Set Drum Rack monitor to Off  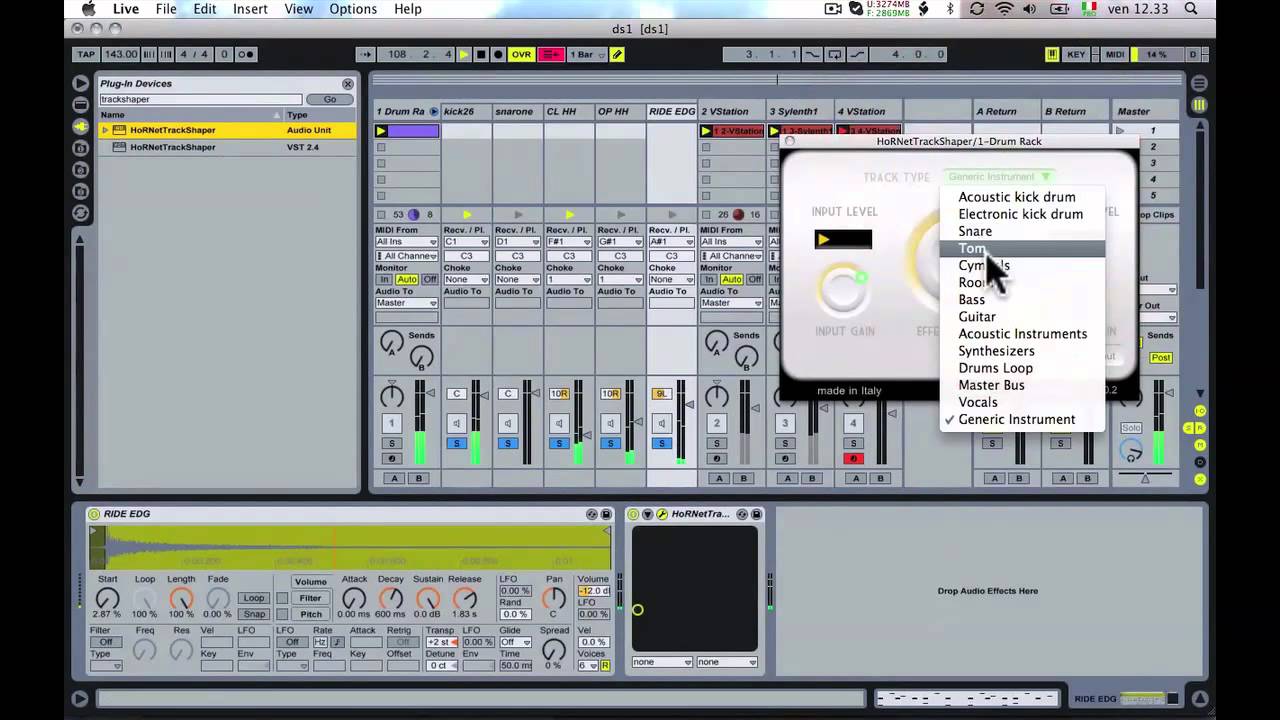[429, 279]
